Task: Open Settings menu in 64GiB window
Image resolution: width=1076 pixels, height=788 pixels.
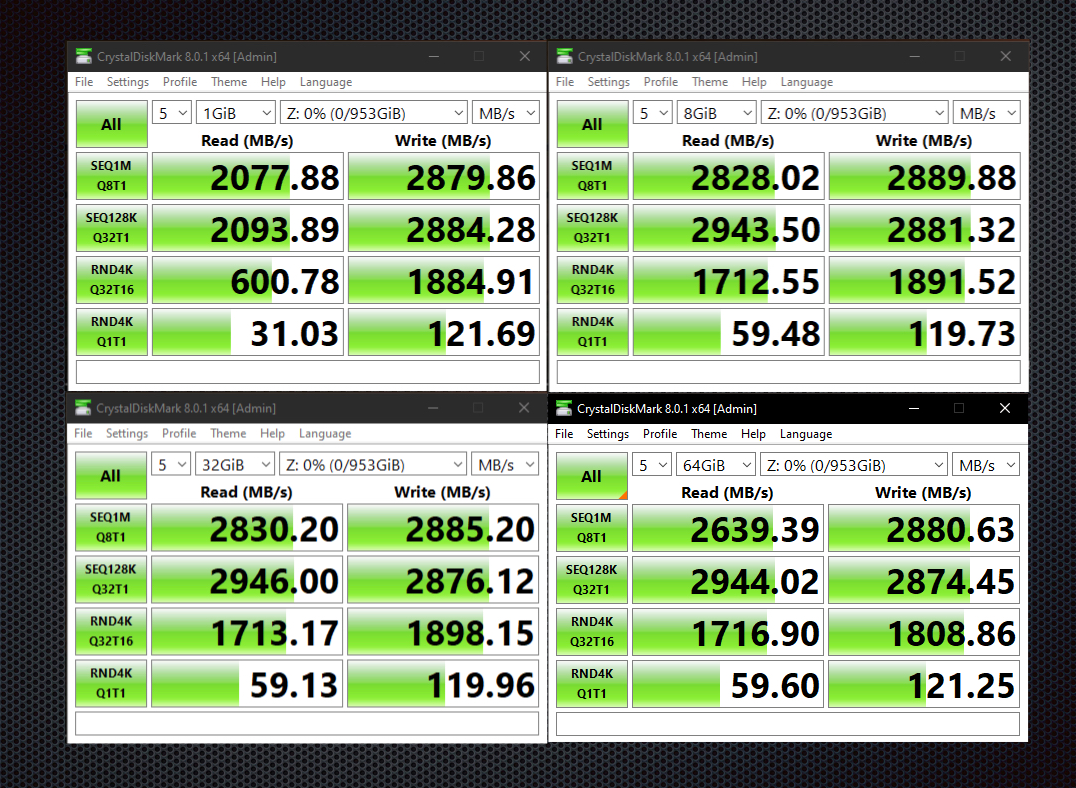Action: [608, 434]
